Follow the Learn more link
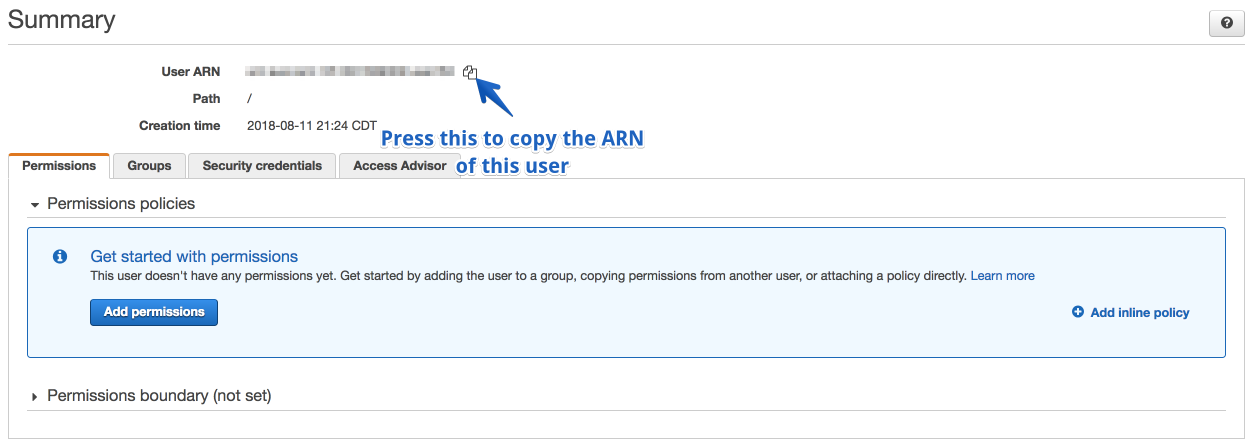This screenshot has width=1252, height=446. pyautogui.click(x=1002, y=275)
